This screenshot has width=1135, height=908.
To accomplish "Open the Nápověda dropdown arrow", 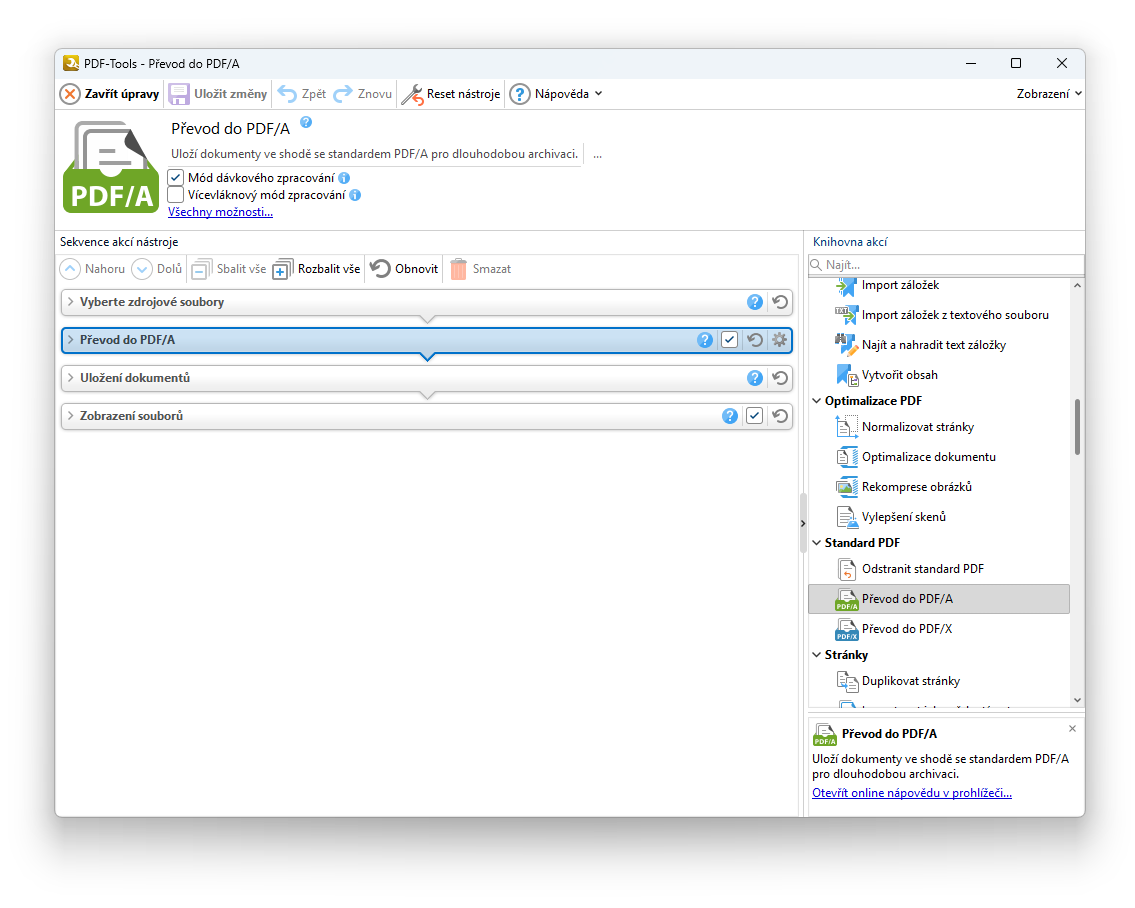I will coord(599,94).
